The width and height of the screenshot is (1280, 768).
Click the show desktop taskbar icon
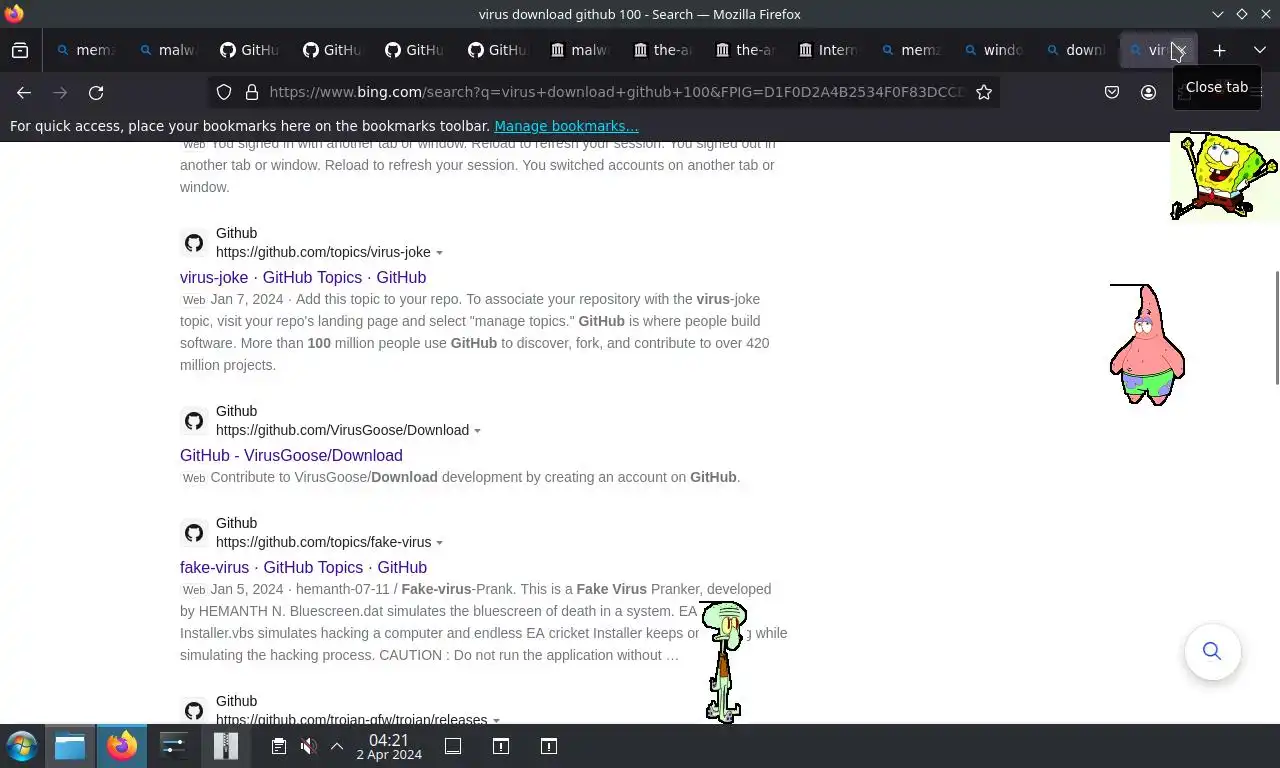(452, 746)
